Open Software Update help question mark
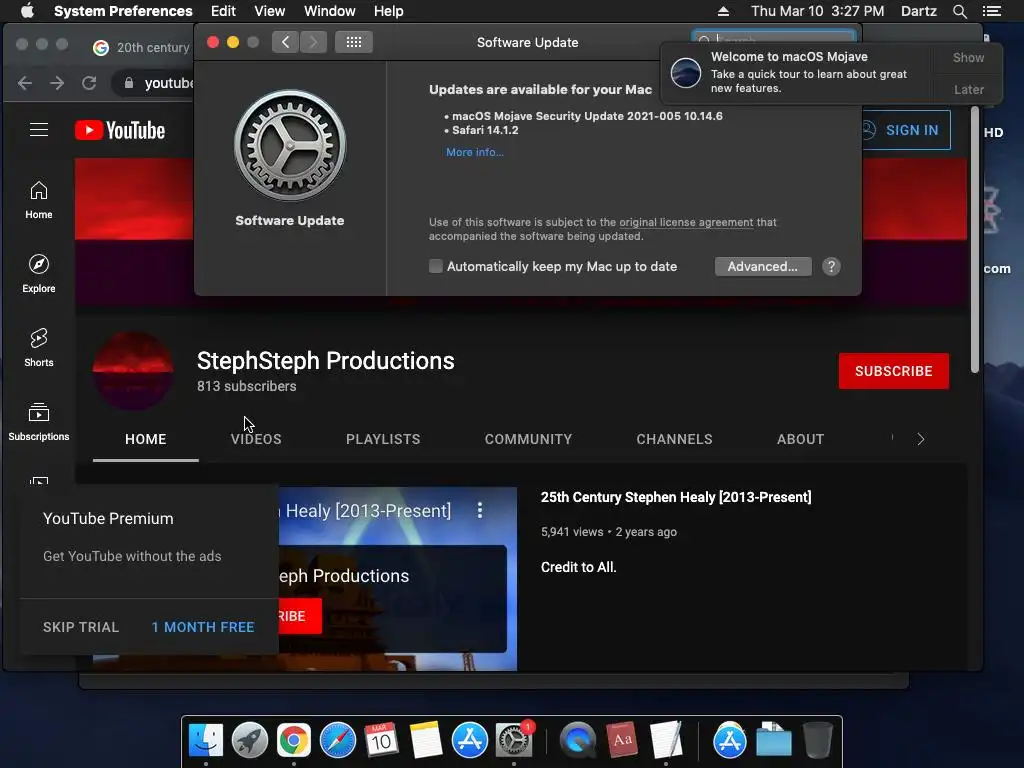Viewport: 1024px width, 768px height. pyautogui.click(x=831, y=266)
